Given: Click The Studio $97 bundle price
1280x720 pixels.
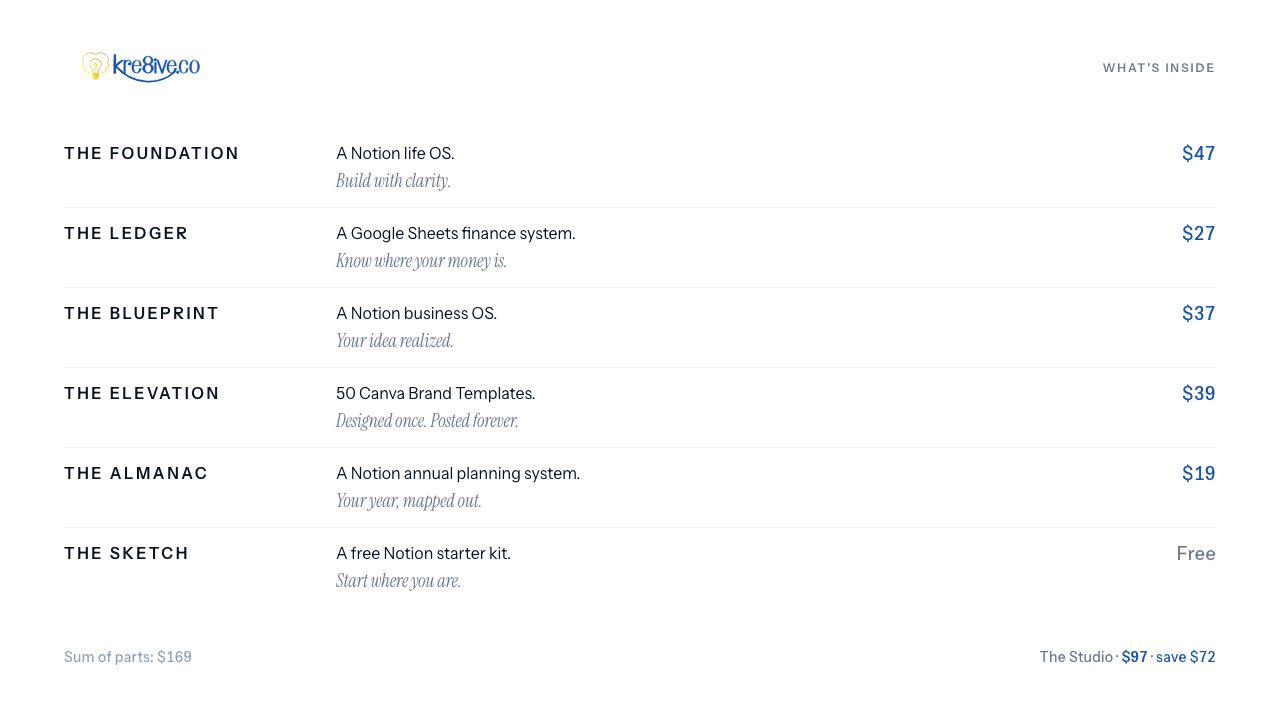Looking at the screenshot, I should coord(1135,657).
